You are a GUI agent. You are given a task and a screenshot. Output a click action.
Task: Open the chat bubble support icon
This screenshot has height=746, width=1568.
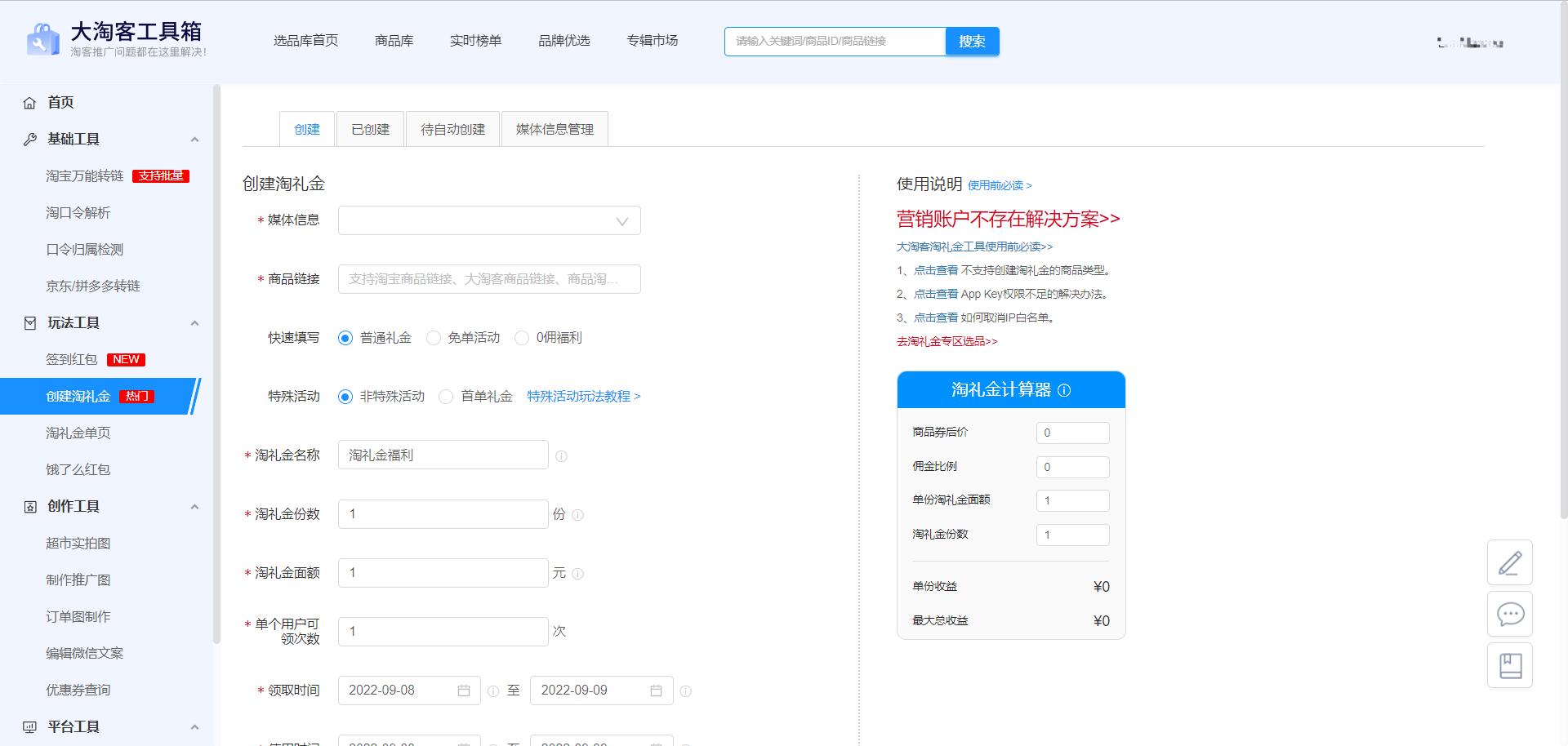point(1509,614)
